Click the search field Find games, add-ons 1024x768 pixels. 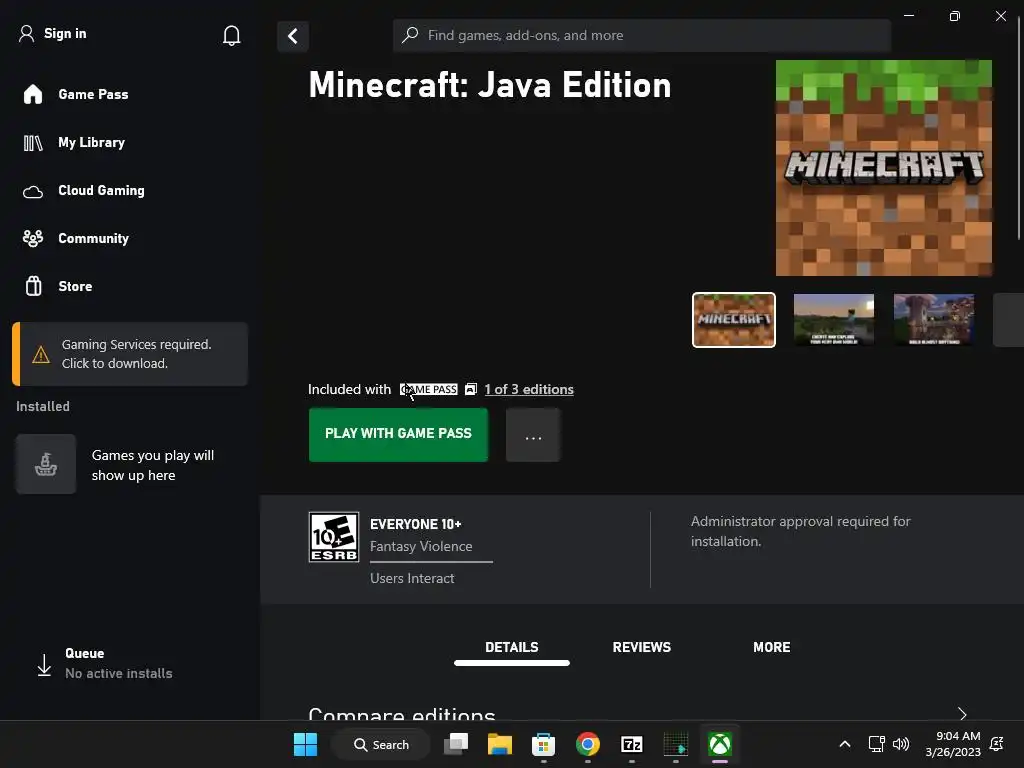(x=642, y=35)
